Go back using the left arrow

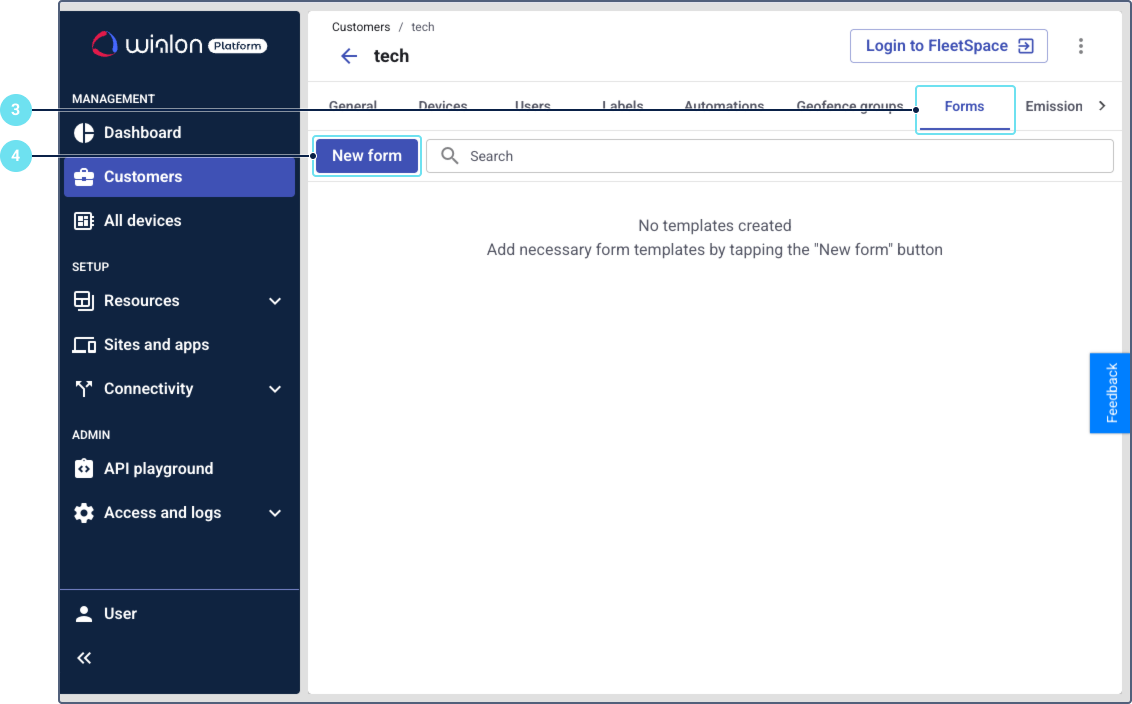click(349, 56)
